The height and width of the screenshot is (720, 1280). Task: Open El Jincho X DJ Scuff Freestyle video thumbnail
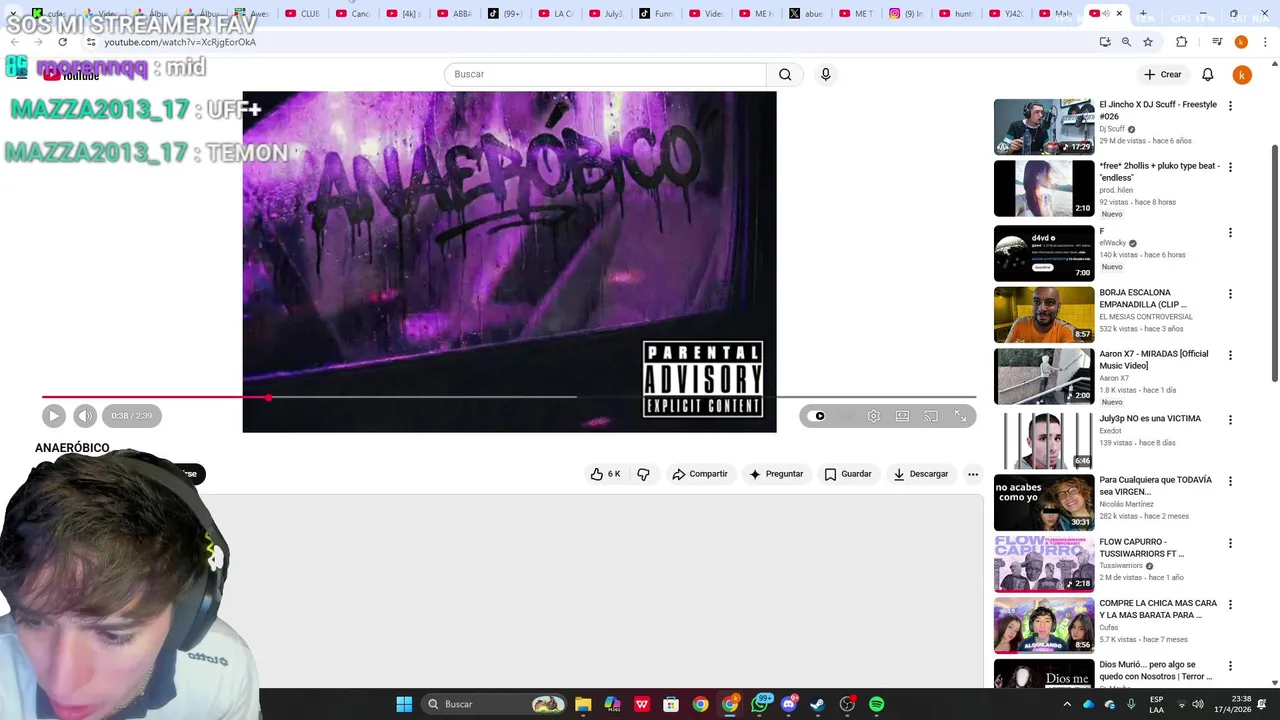tap(1044, 127)
